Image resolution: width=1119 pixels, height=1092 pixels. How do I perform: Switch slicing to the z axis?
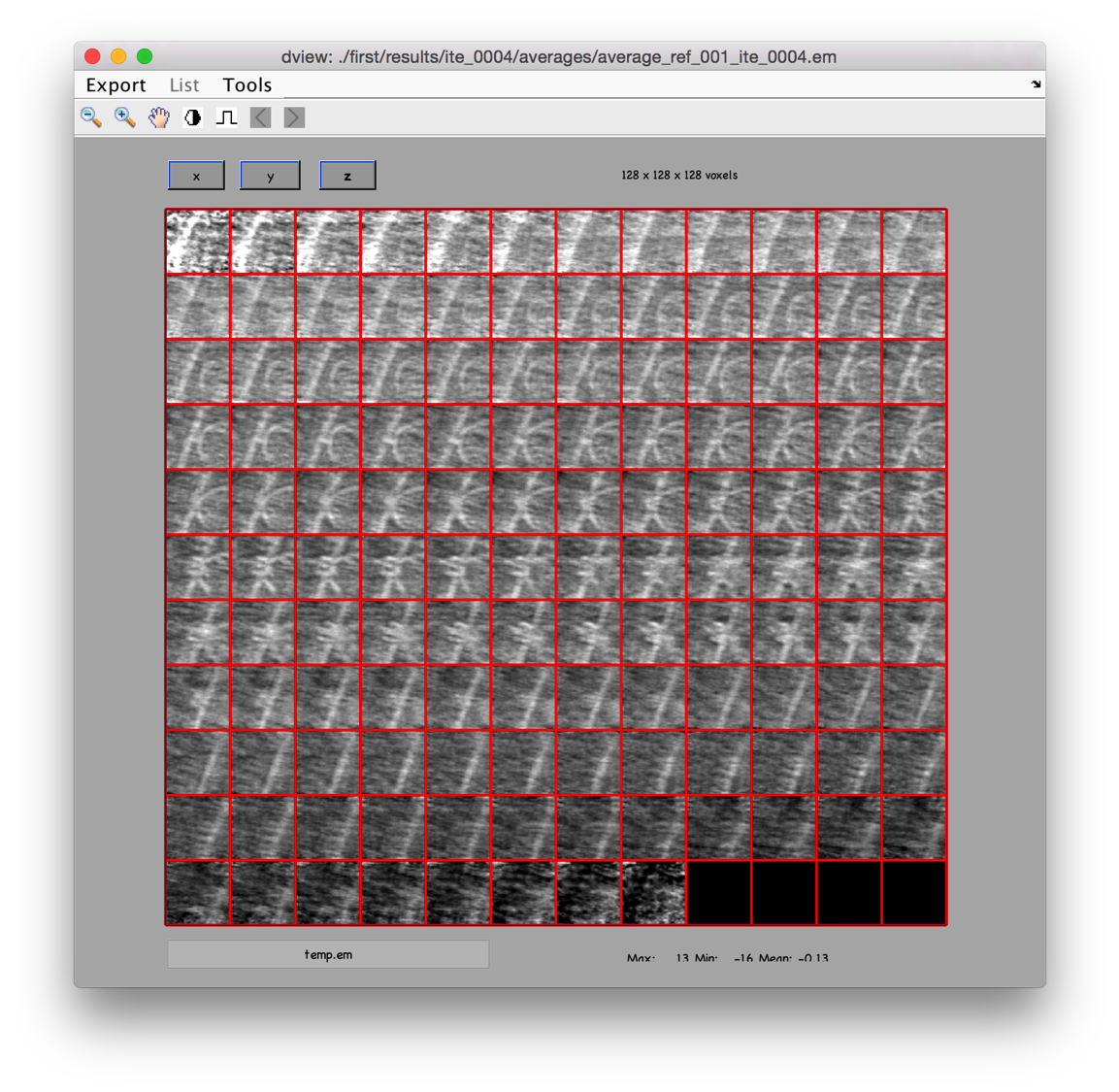(347, 176)
